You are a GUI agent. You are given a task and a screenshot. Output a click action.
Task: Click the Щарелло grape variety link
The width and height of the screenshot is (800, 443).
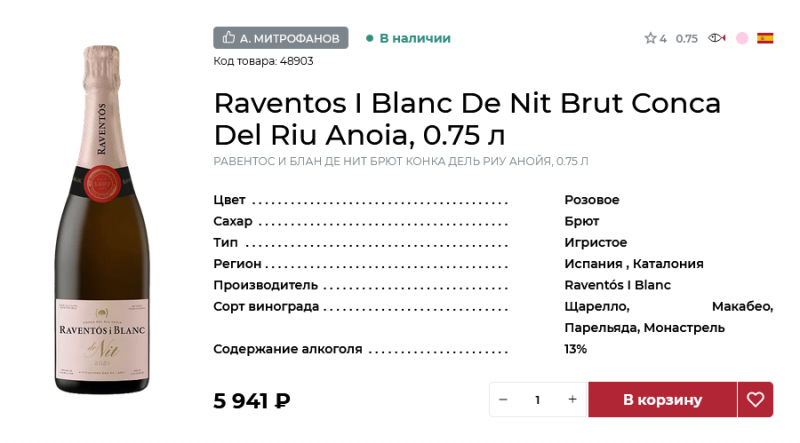click(596, 306)
